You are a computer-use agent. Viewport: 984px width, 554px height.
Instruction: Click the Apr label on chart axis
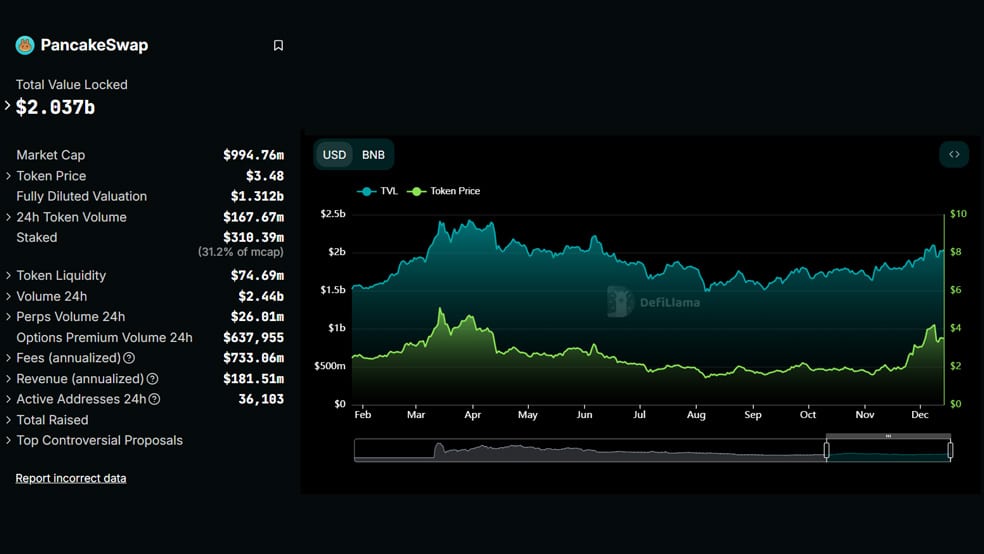[x=473, y=415]
